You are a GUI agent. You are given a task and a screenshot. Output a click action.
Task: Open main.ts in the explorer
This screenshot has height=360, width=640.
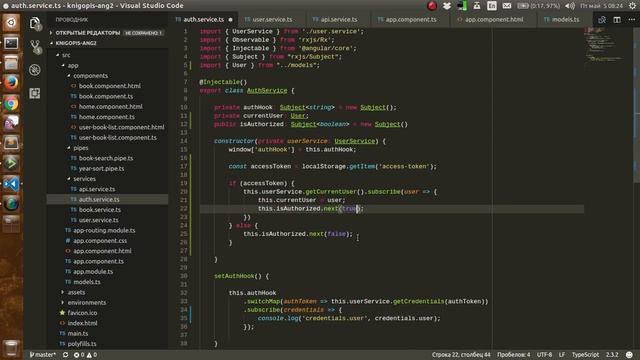point(78,333)
